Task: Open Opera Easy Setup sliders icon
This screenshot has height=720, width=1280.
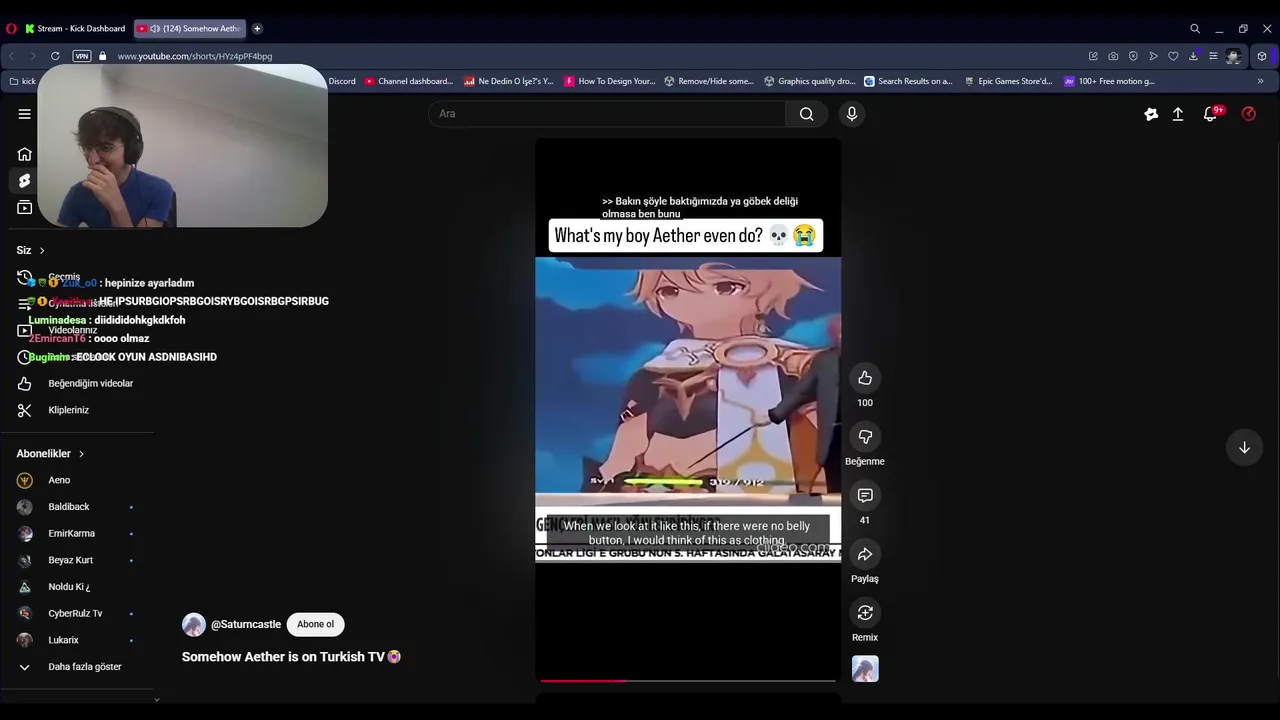Action: point(1213,56)
